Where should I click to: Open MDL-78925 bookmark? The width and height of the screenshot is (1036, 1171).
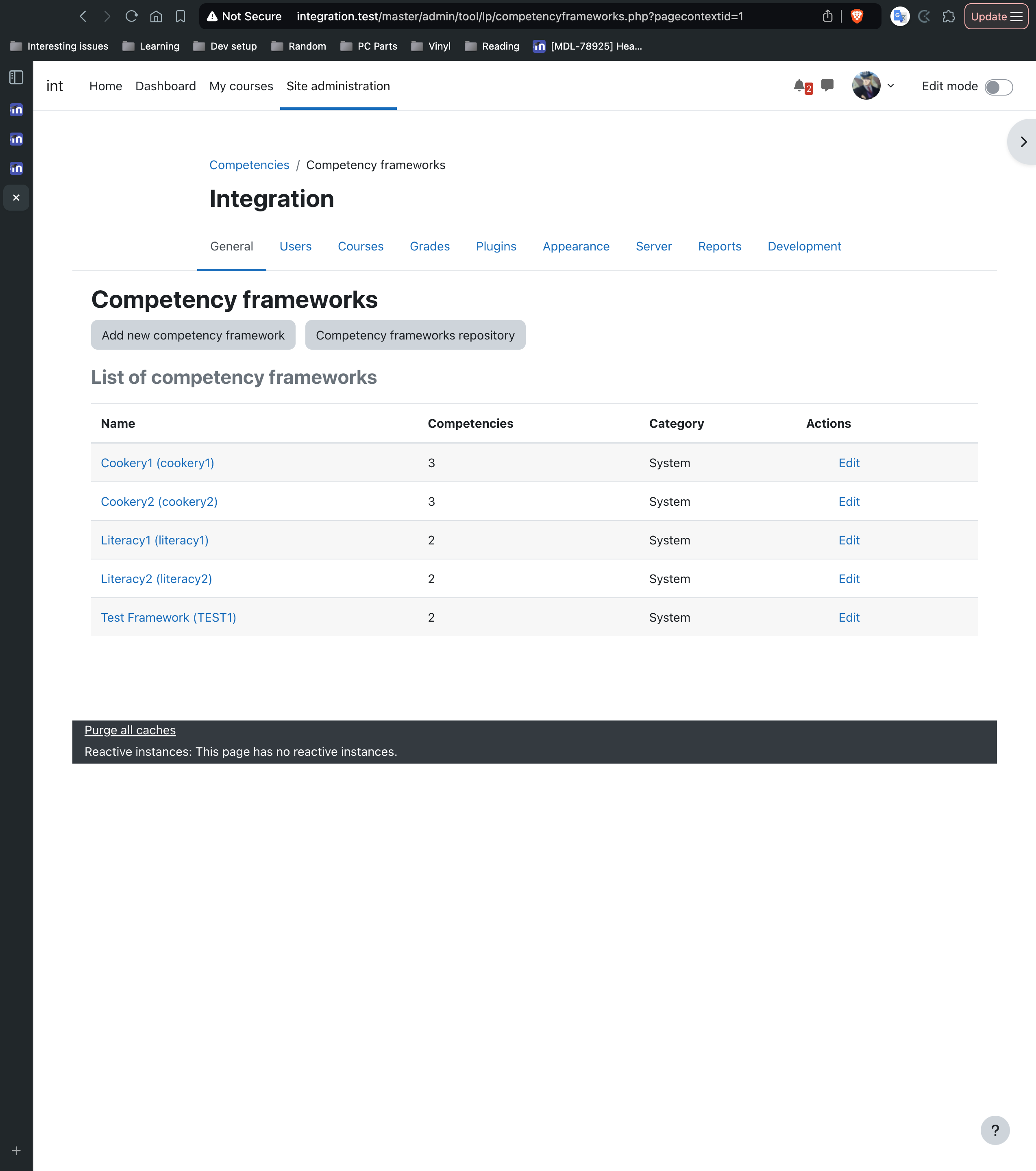click(588, 46)
